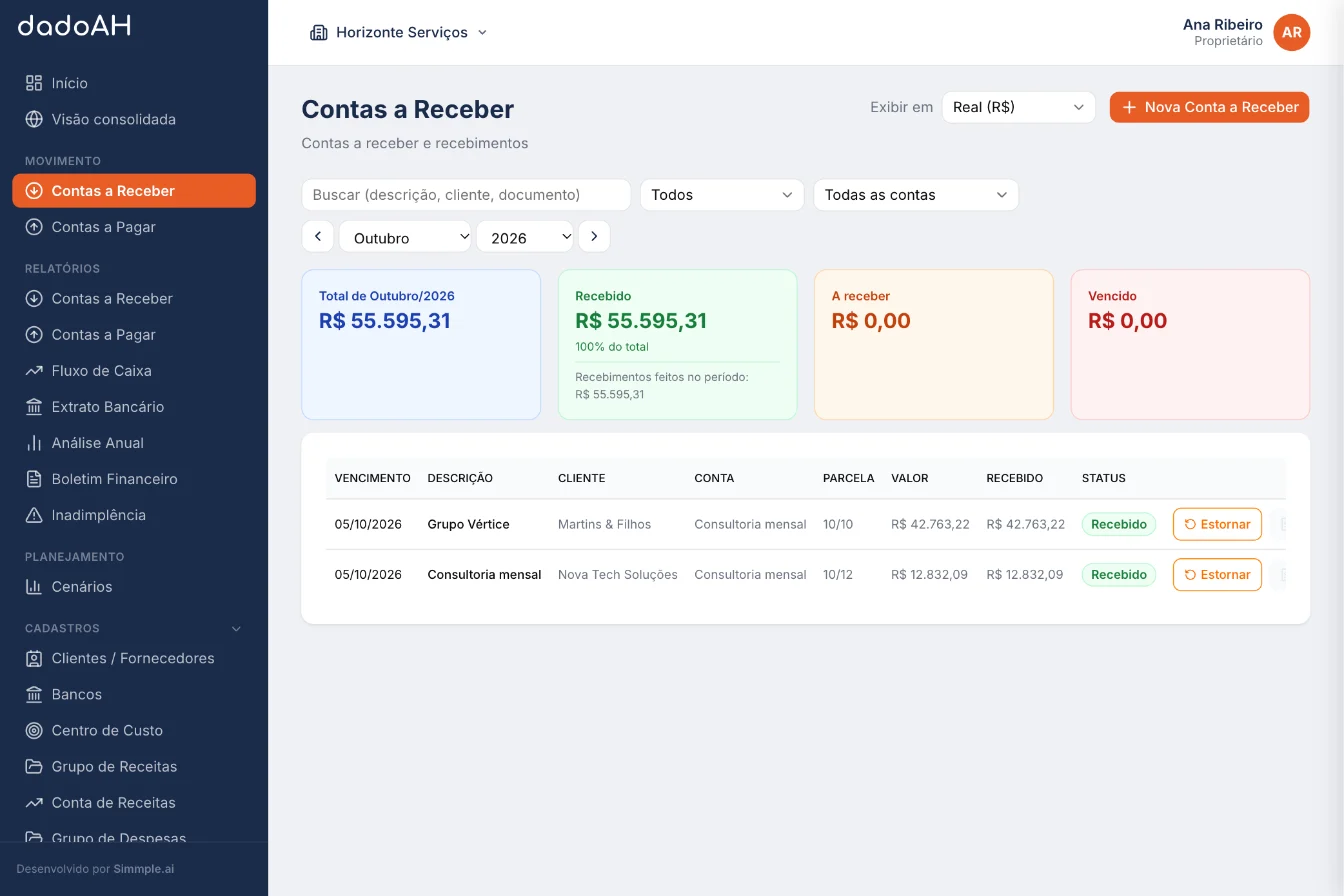Open the 2026 year dropdown

point(525,237)
